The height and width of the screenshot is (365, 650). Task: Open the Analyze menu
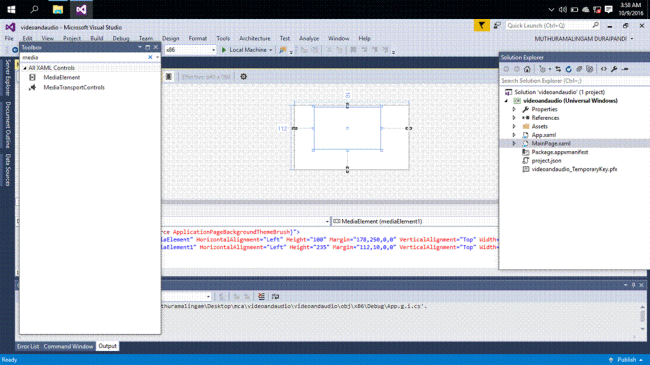(x=309, y=38)
